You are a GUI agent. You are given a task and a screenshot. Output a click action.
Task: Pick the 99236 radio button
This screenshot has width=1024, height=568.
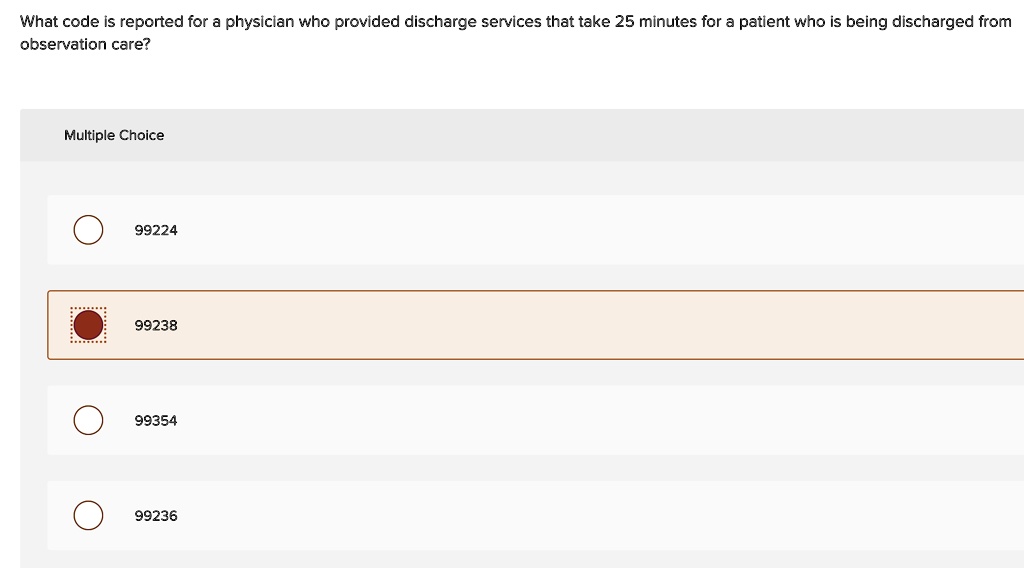coord(88,516)
